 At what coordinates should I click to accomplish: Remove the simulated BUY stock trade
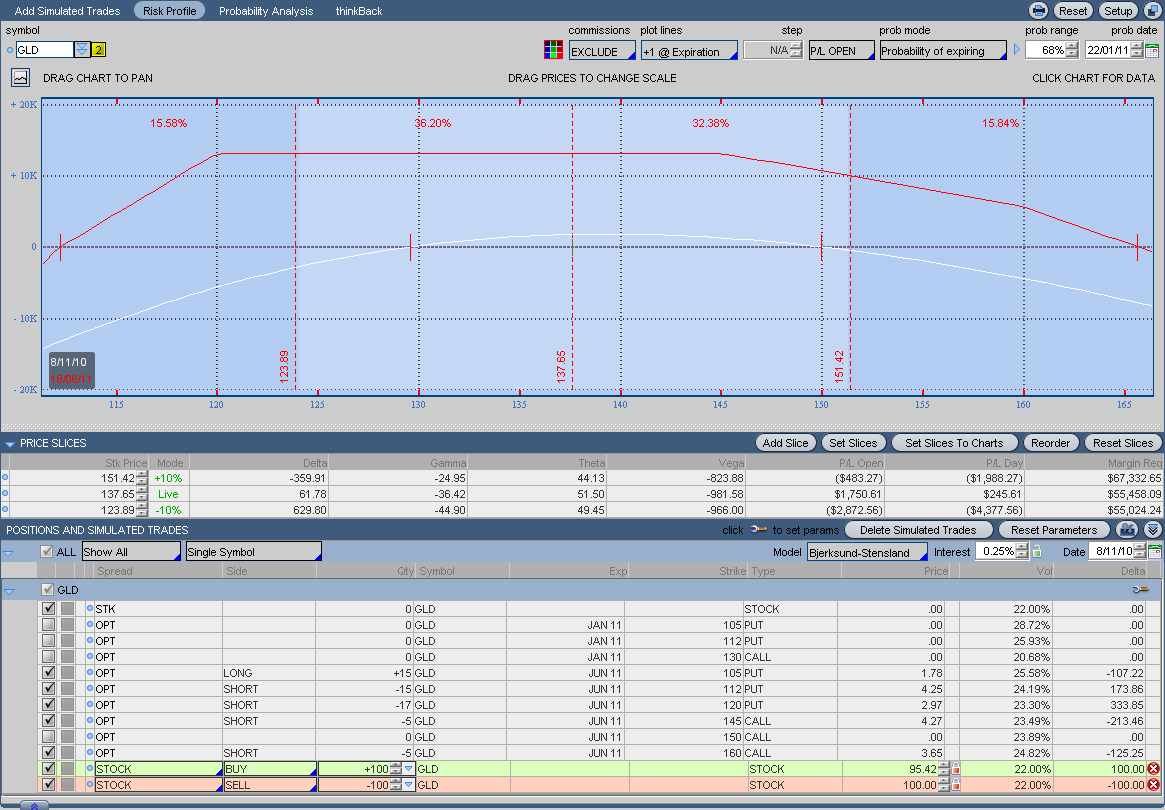pyautogui.click(x=1153, y=769)
